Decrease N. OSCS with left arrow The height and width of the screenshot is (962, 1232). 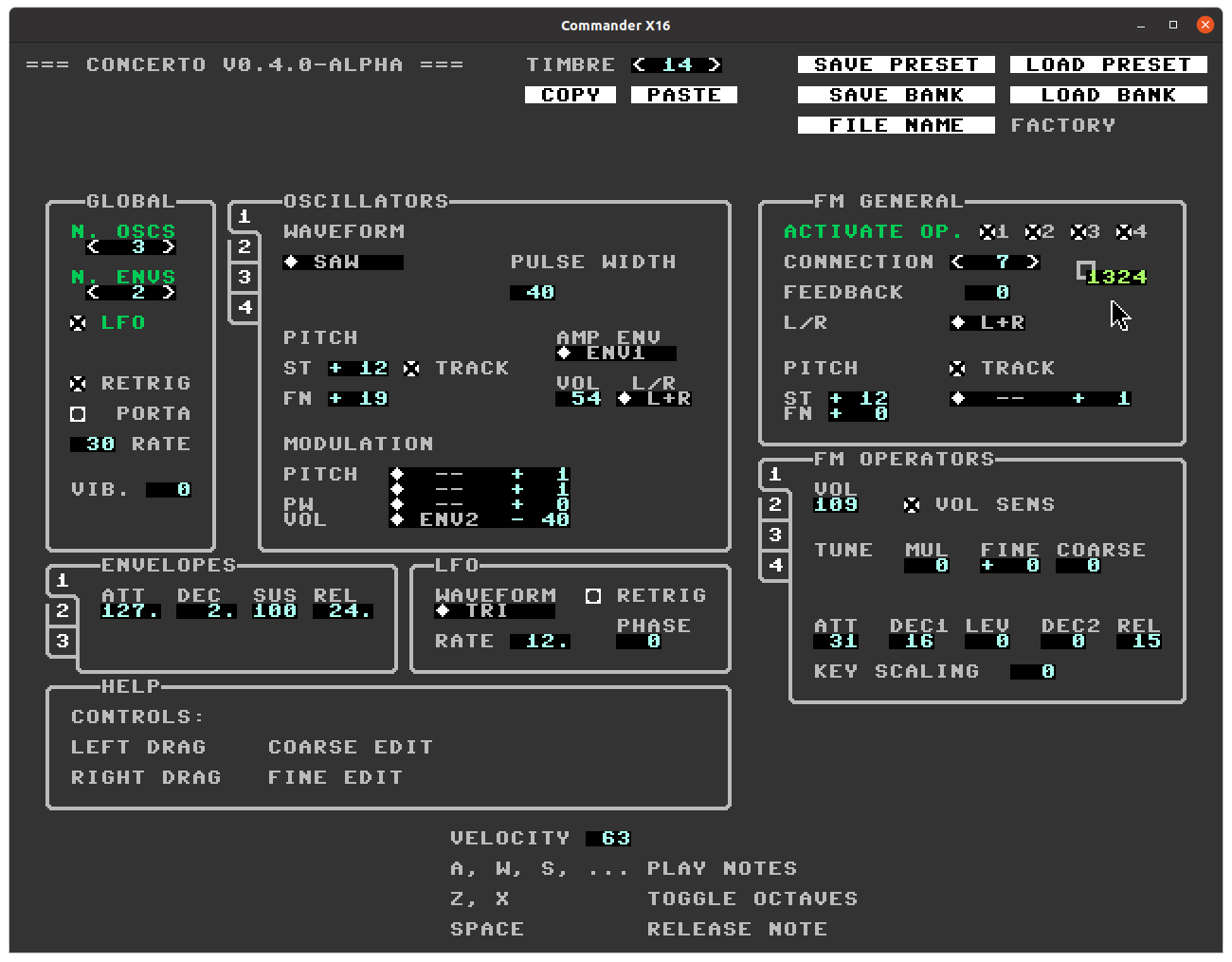click(93, 246)
